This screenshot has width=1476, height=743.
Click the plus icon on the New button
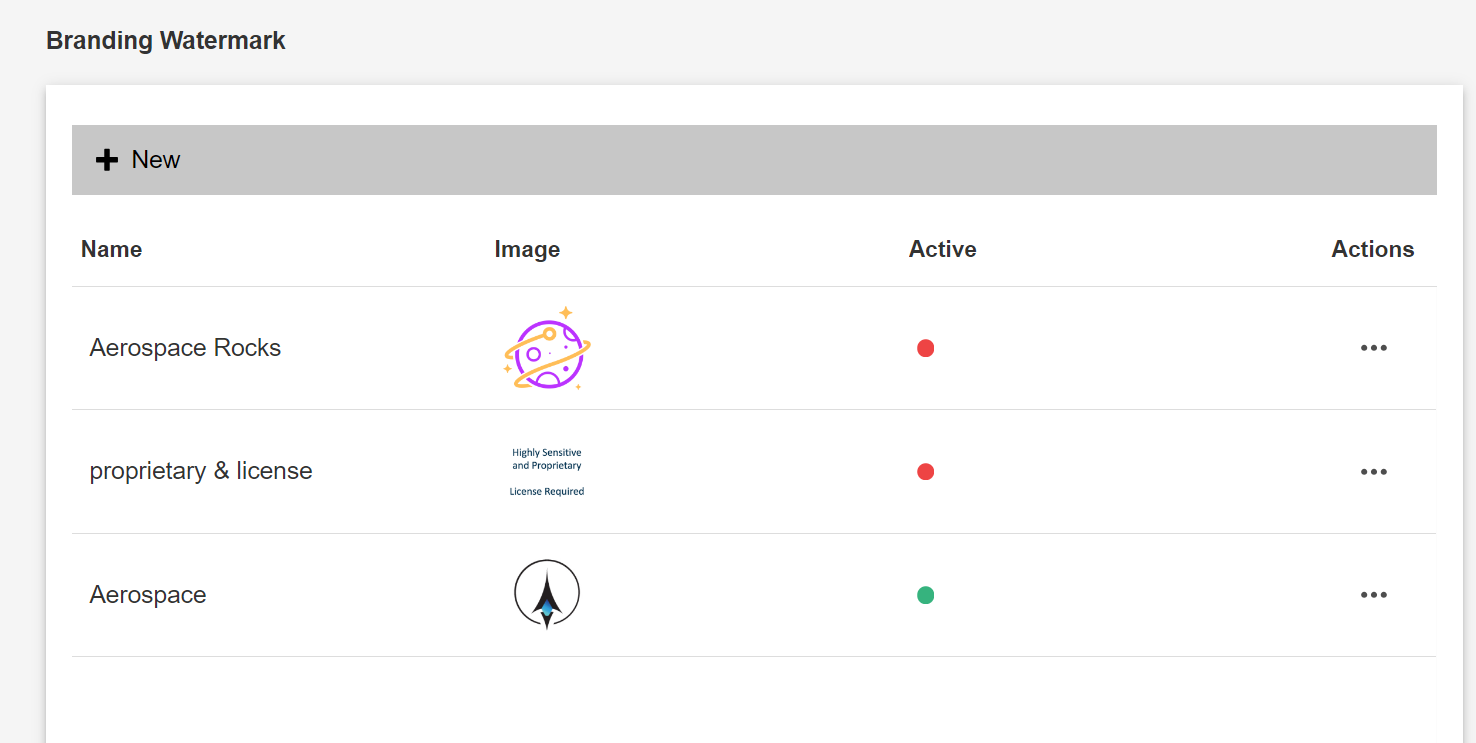pos(106,159)
